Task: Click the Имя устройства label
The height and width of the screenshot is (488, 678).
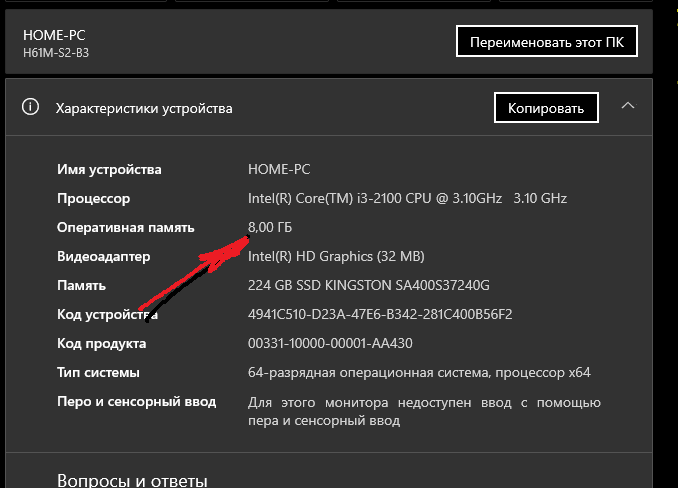Action: click(x=109, y=169)
